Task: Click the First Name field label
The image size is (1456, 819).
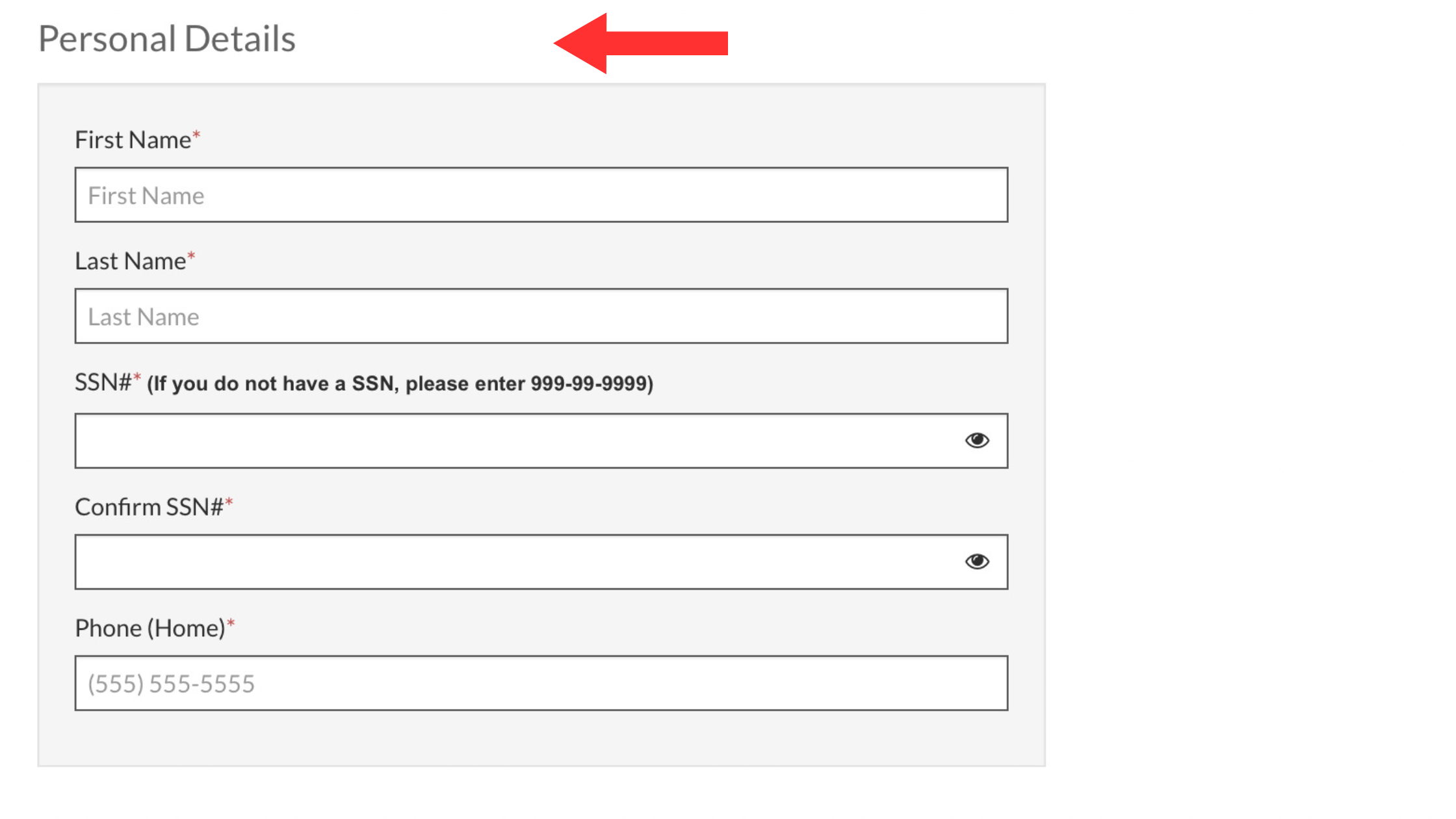Action: (133, 140)
